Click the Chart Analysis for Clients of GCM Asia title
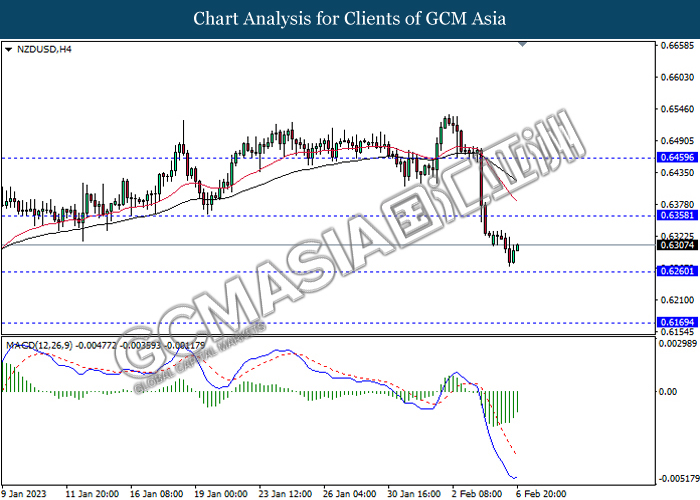Screen dimensions: 700x500 350,19
